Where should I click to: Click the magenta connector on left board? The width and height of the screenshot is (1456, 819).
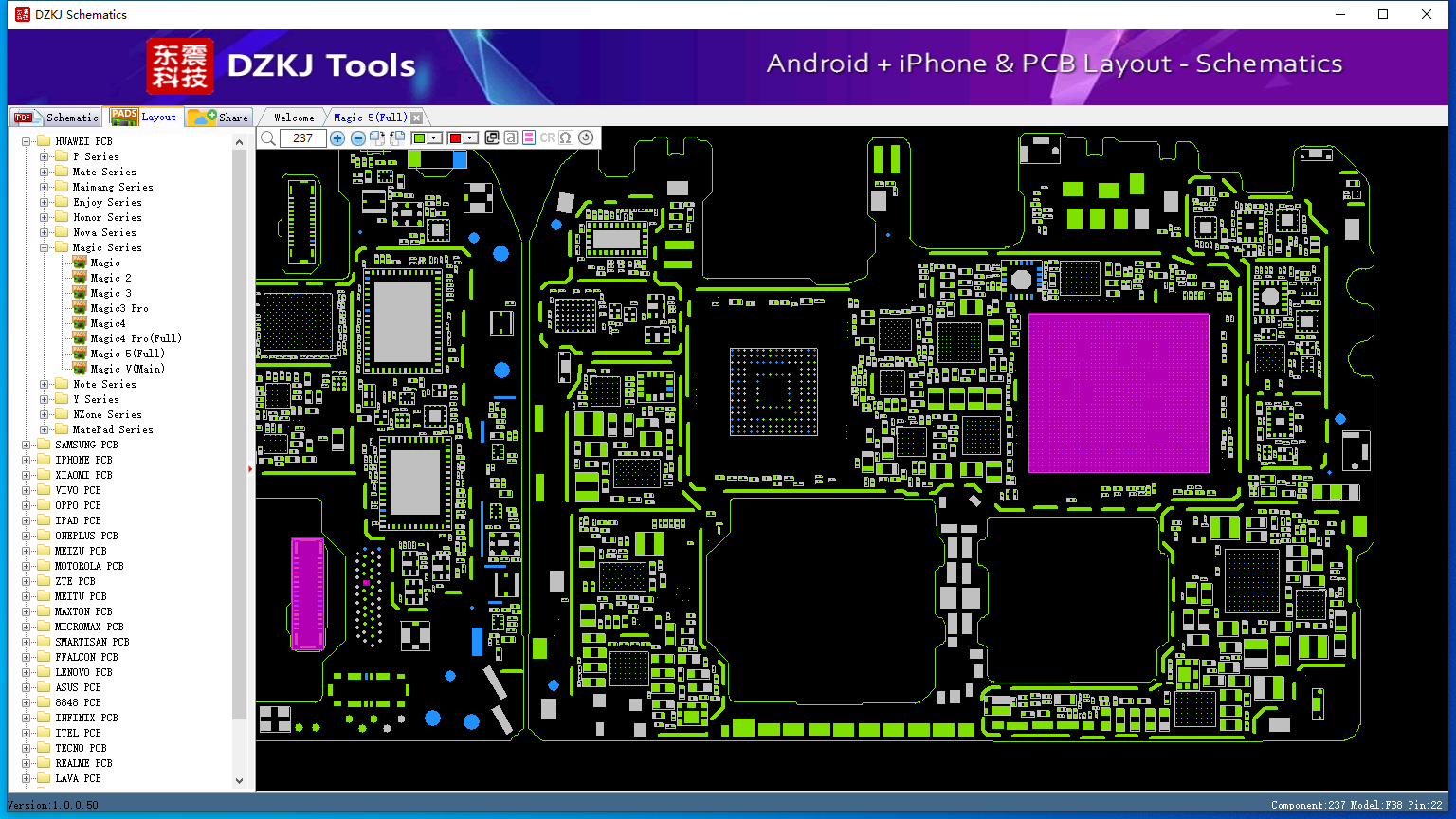tap(307, 594)
